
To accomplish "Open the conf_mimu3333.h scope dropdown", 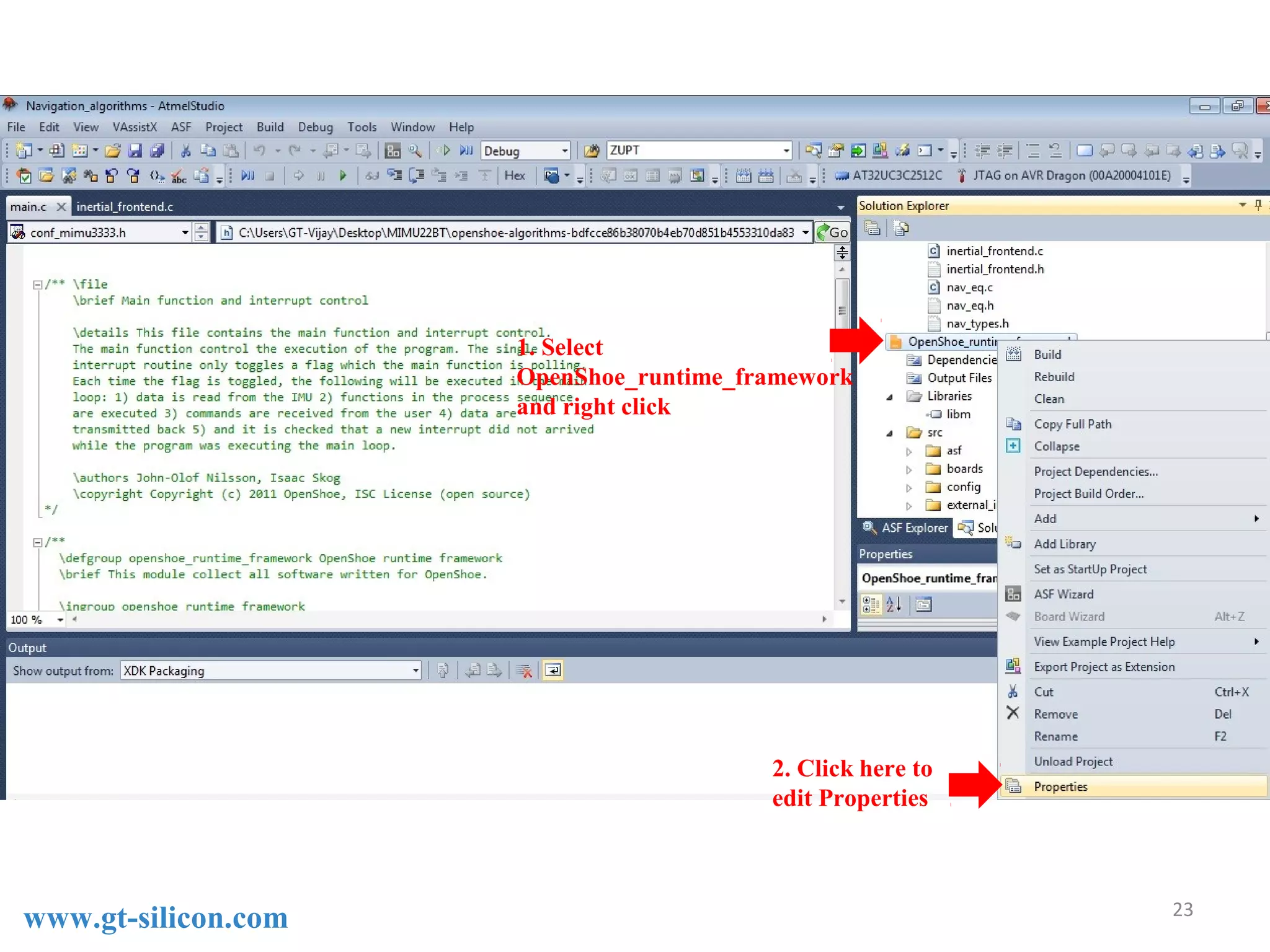I will coord(185,232).
